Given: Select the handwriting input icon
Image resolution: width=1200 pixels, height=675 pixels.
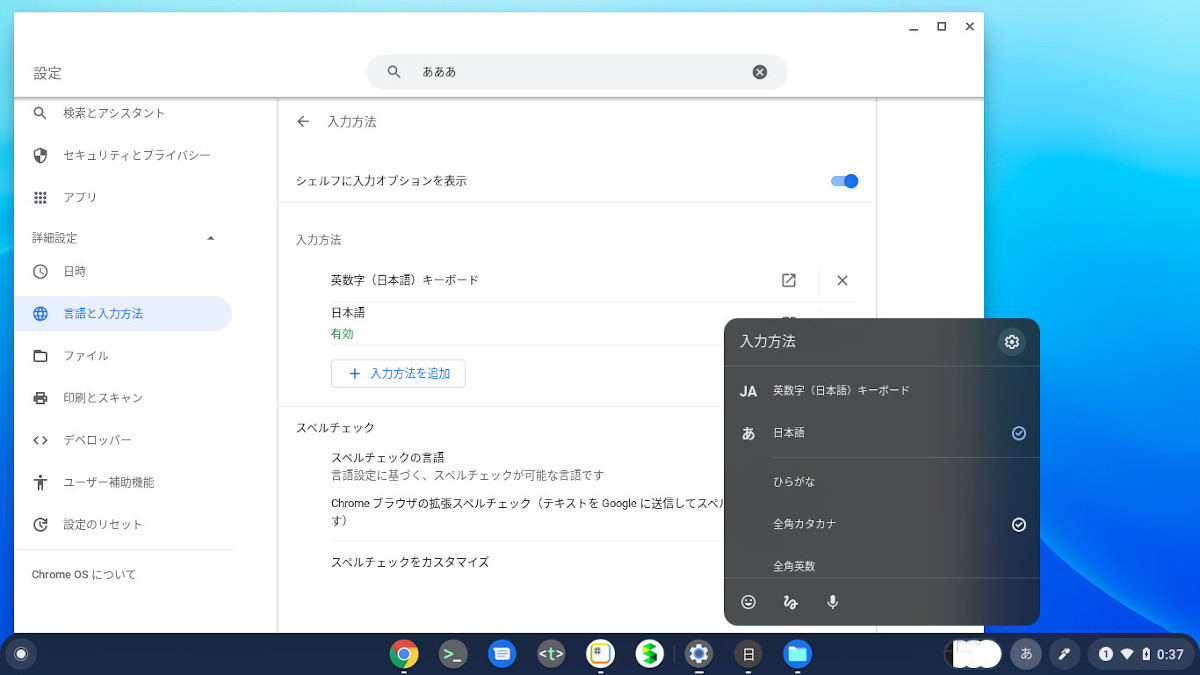Looking at the screenshot, I should tap(790, 602).
